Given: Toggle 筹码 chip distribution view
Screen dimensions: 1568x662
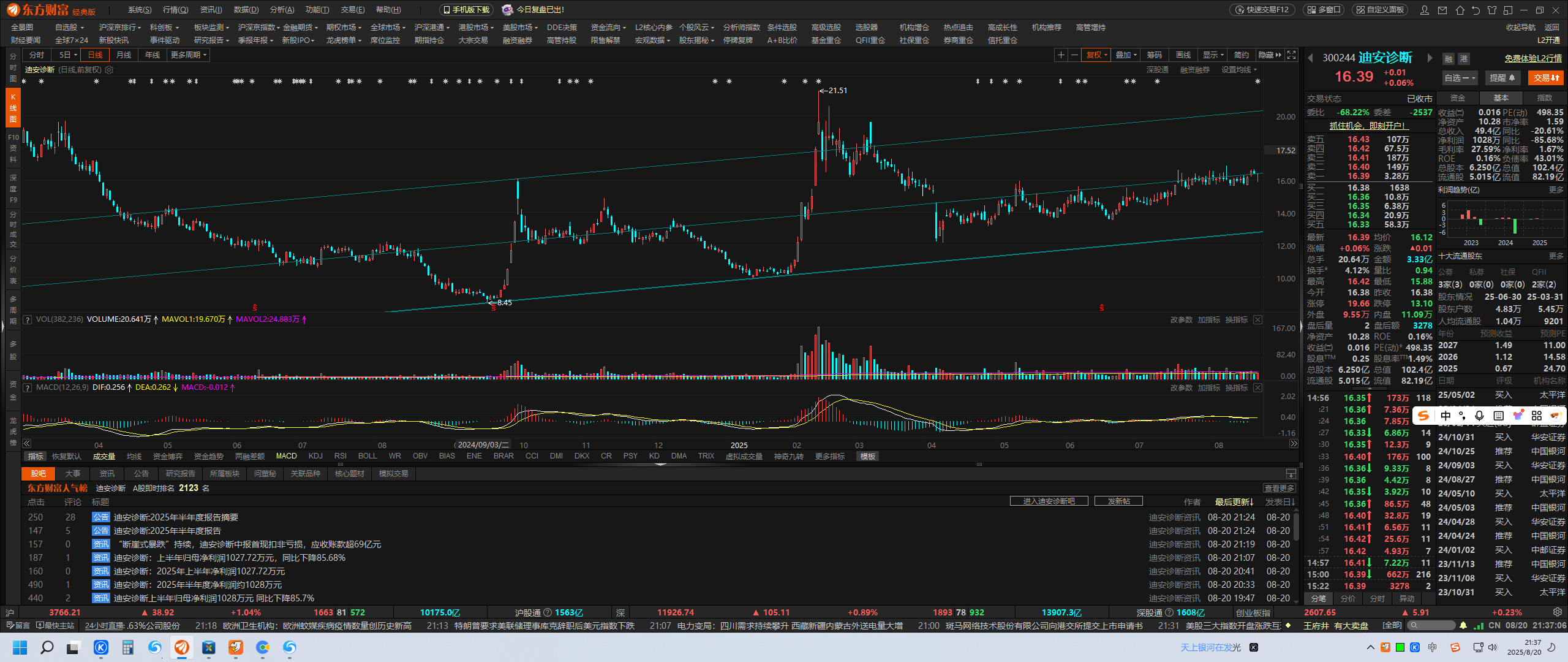Looking at the screenshot, I should 1154,55.
